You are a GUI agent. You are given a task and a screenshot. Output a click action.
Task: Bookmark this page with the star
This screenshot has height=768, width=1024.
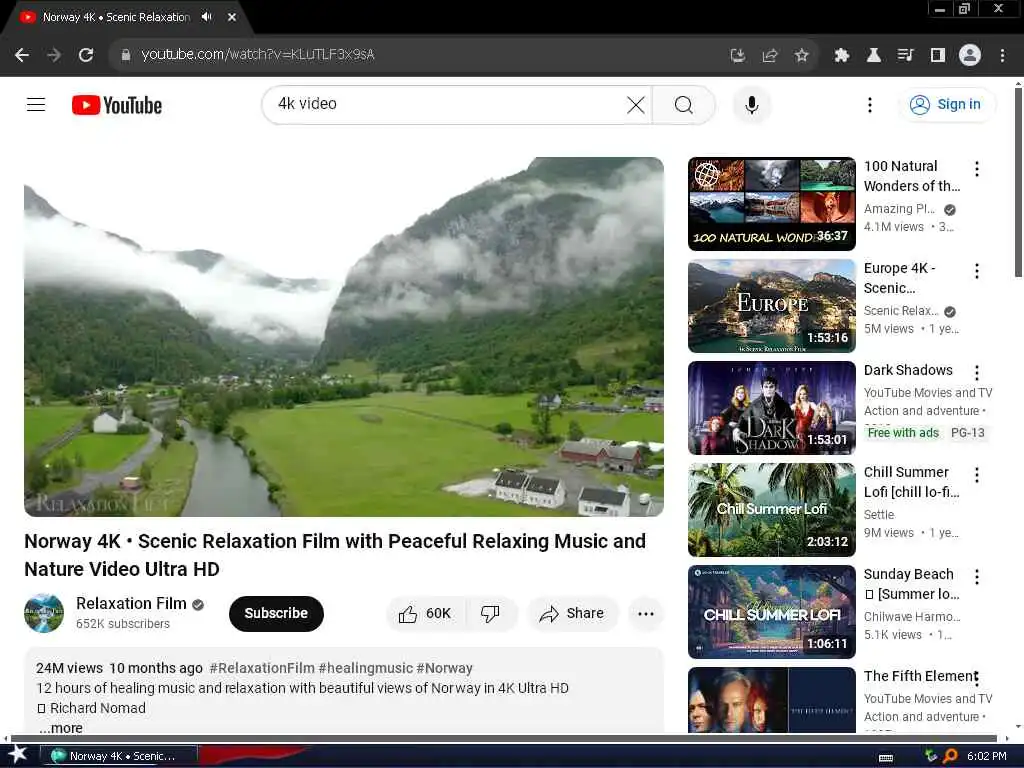(x=801, y=56)
